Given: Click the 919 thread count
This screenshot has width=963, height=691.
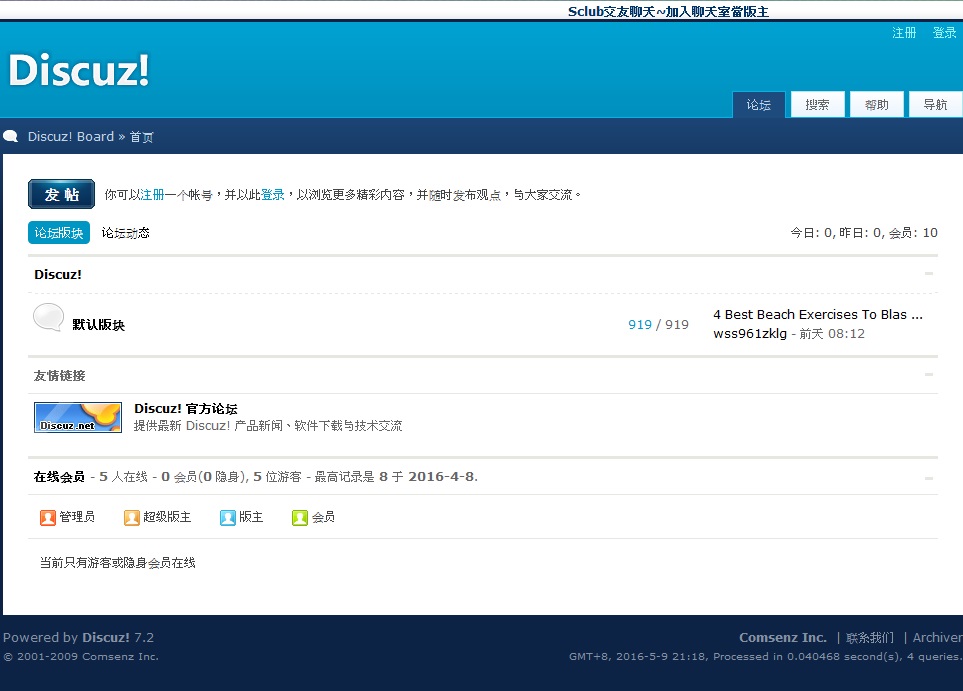Looking at the screenshot, I should coord(640,324).
